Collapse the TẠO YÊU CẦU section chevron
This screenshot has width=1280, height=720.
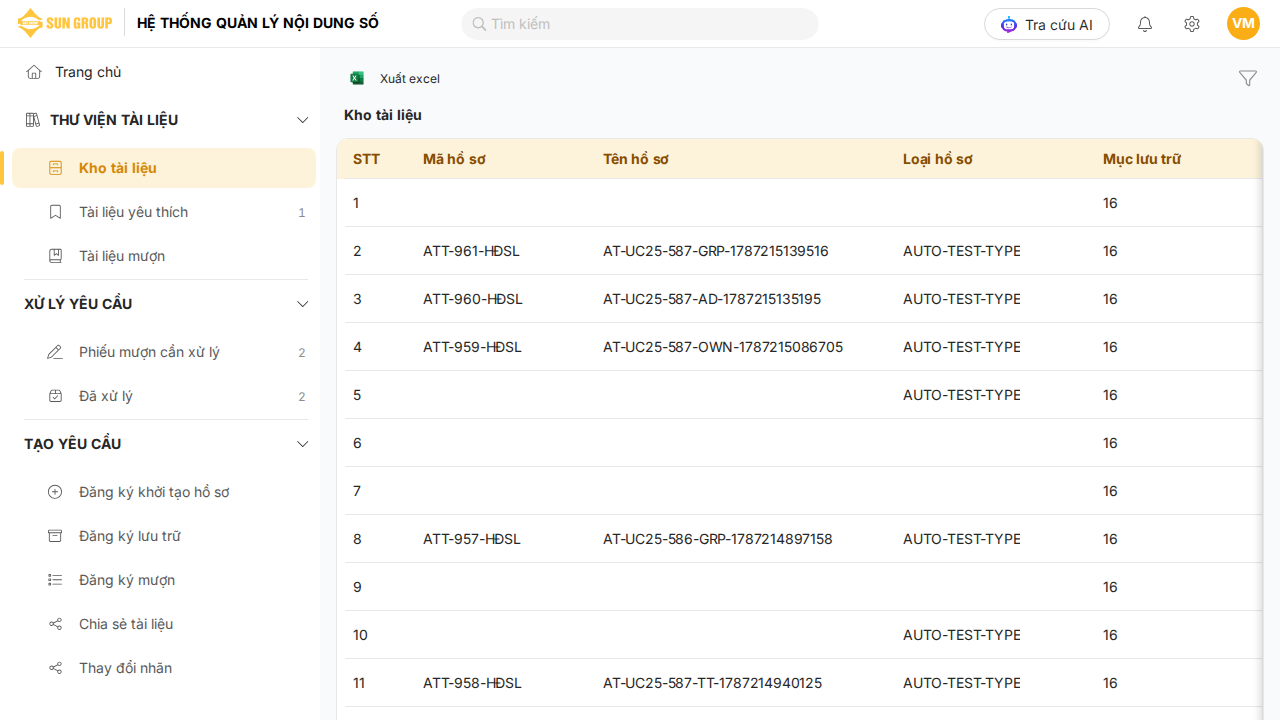(303, 444)
